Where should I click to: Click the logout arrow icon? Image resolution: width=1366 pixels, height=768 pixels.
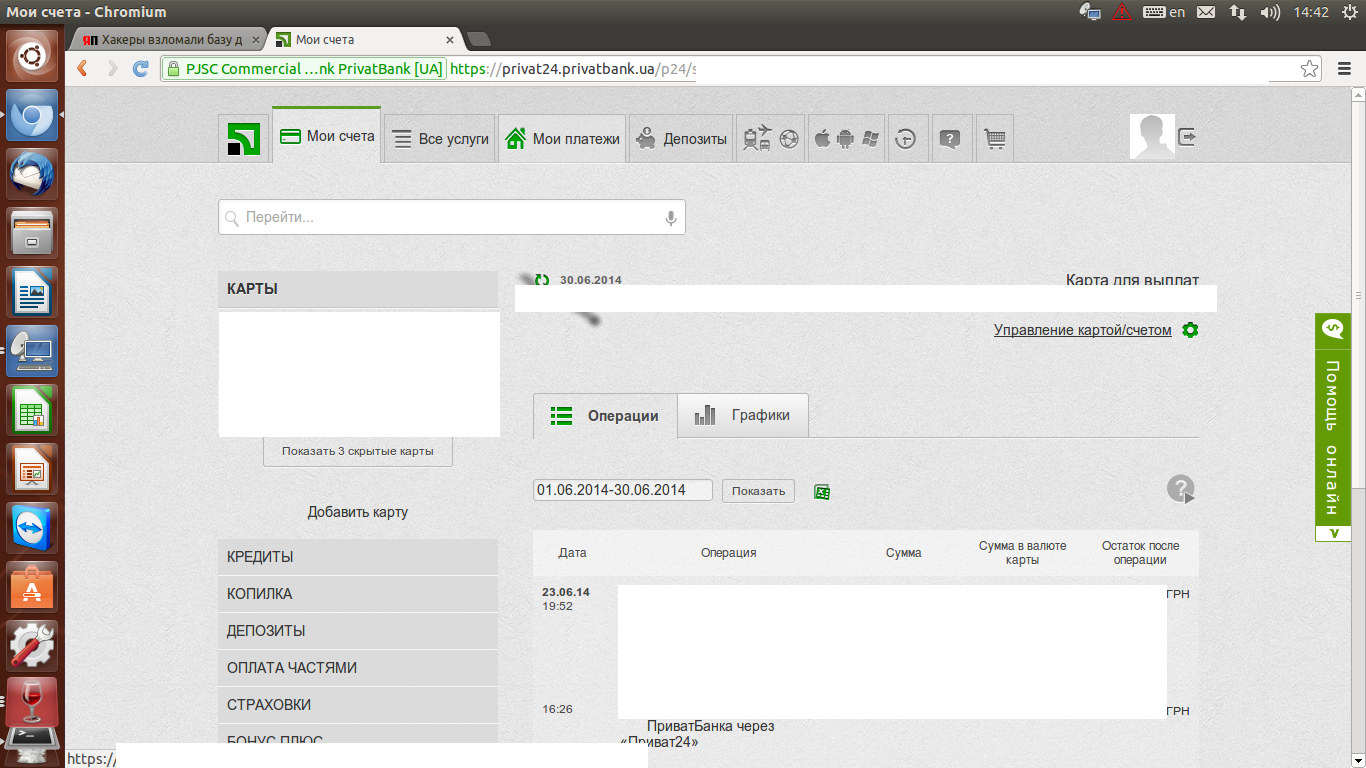tap(1187, 137)
